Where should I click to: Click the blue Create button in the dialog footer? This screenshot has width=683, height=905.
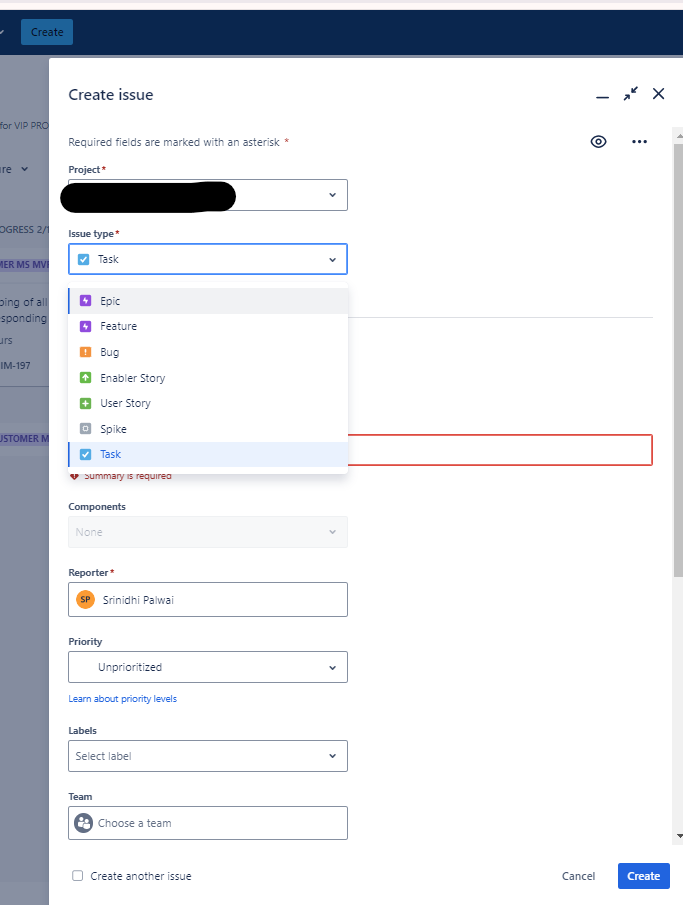click(x=643, y=876)
